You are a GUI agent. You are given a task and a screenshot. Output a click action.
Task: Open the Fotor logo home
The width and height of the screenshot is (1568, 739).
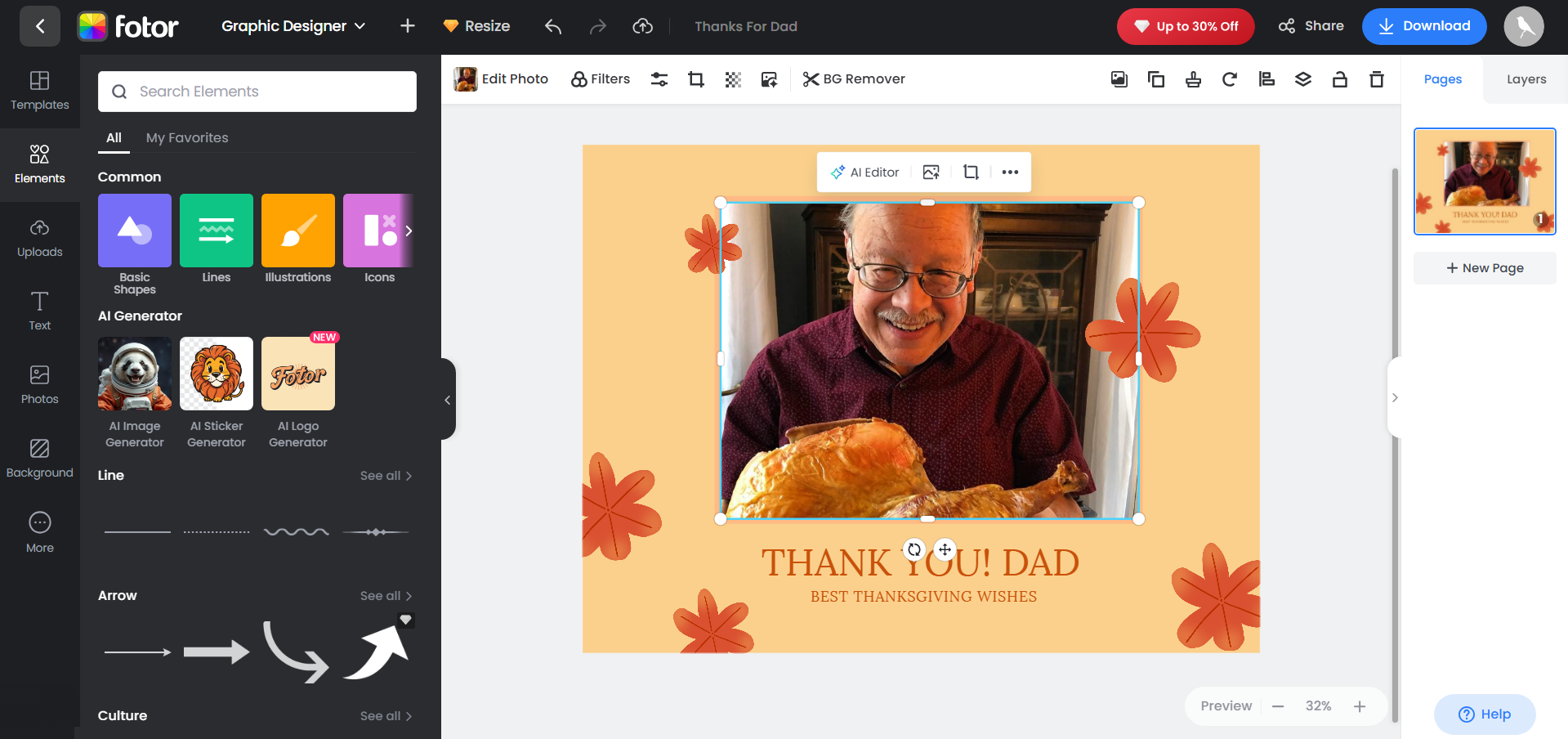(128, 26)
